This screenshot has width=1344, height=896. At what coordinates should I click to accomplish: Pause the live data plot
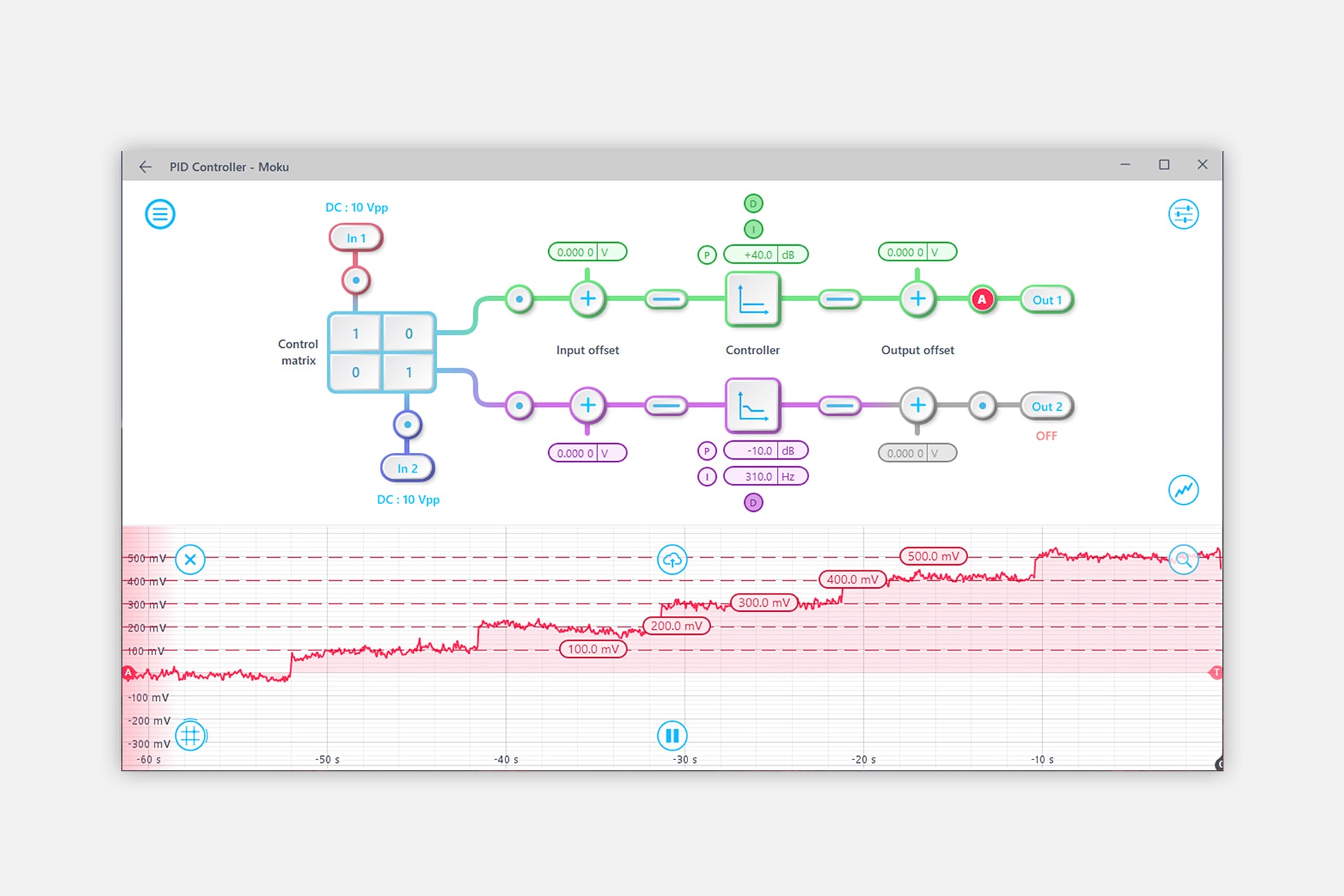(672, 736)
